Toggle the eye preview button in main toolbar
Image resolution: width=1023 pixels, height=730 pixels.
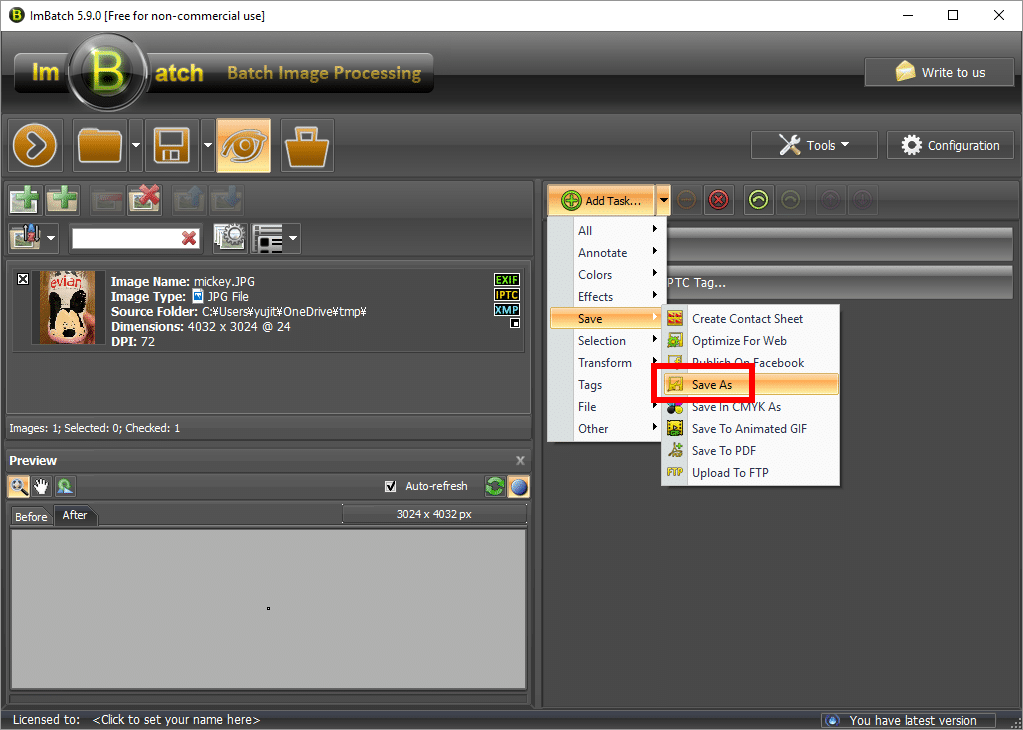click(x=243, y=146)
